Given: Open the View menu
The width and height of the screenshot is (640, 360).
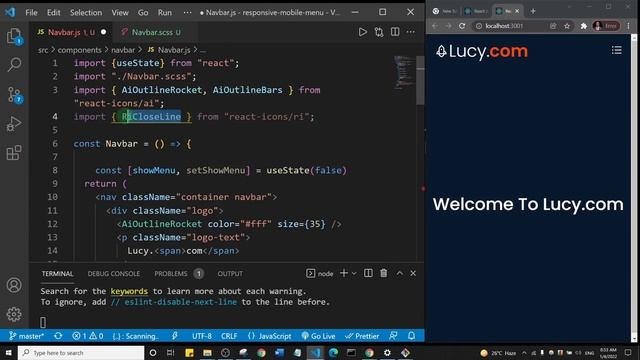Looking at the screenshot, I should click(120, 13).
